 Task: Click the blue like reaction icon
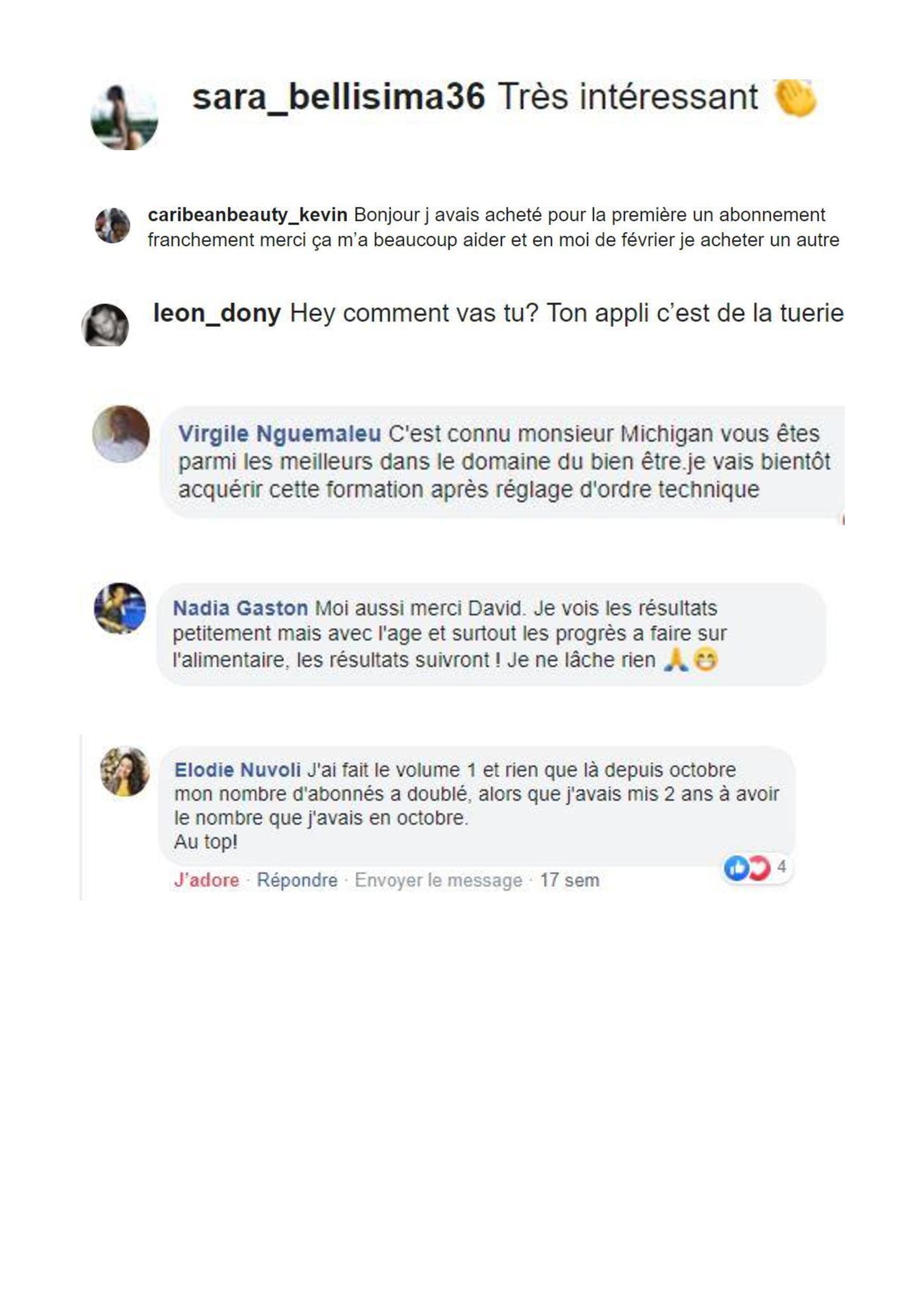click(736, 868)
